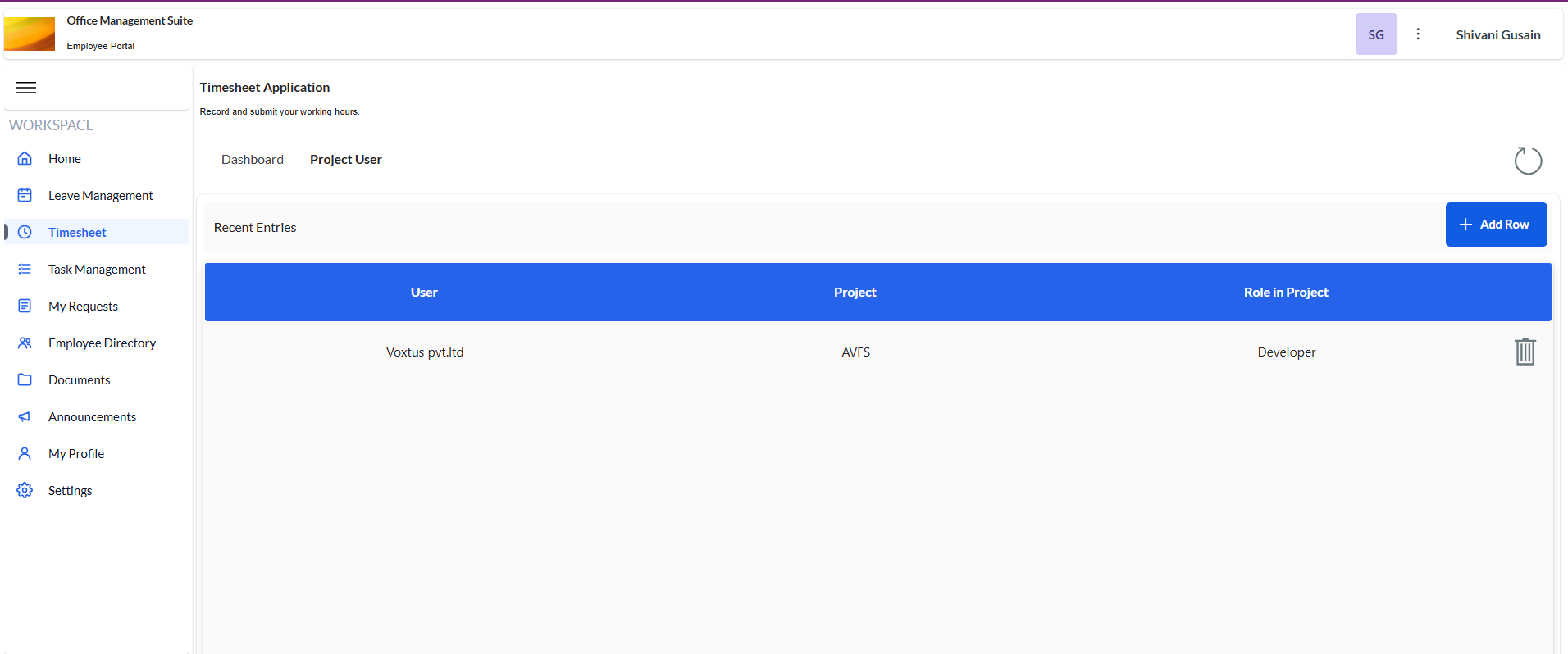
Task: Click the Home house icon
Action: [25, 158]
